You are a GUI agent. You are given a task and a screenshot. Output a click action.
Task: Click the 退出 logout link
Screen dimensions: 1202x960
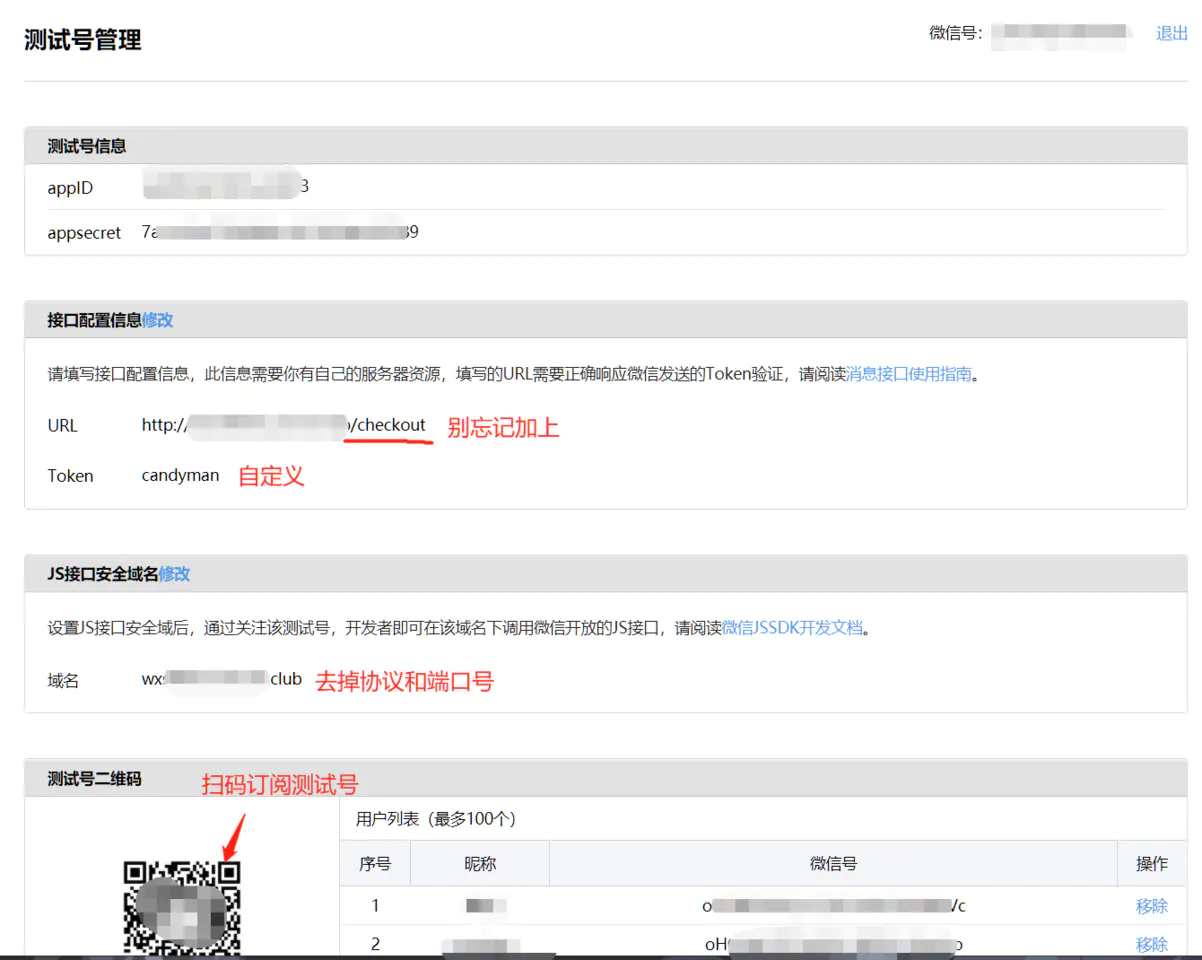point(1171,33)
